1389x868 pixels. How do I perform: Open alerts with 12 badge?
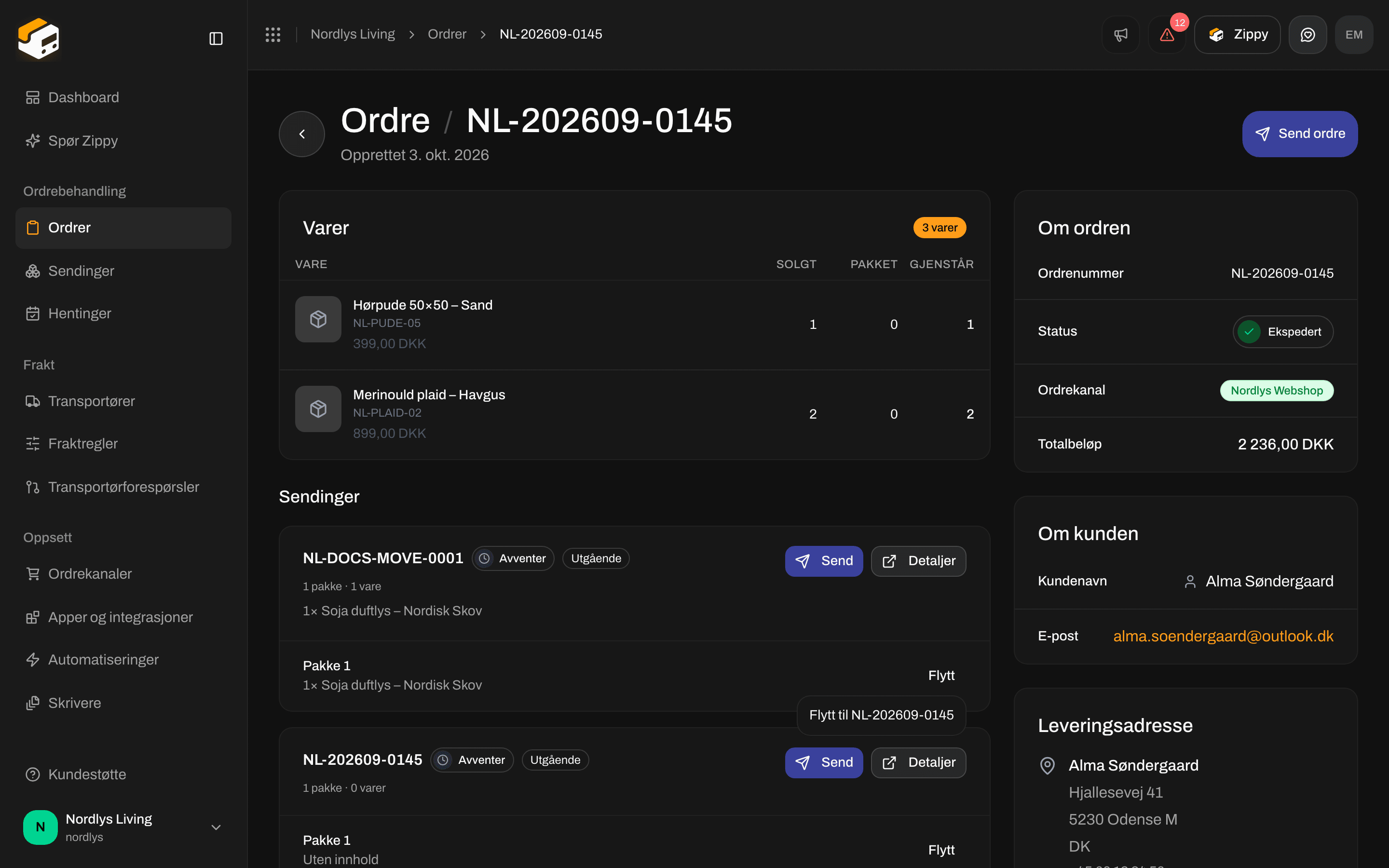coord(1167,34)
